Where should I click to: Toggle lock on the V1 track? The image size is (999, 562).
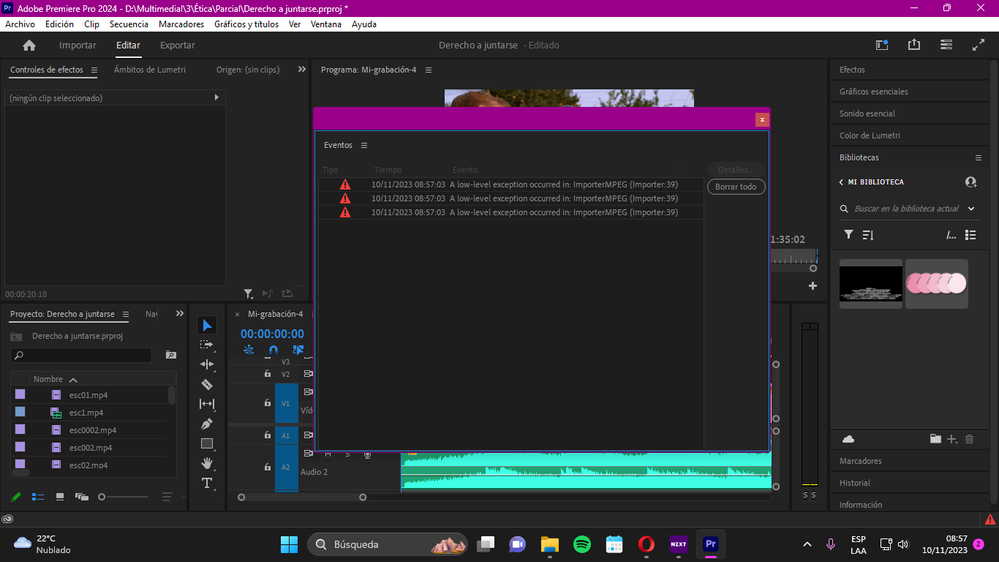click(268, 403)
